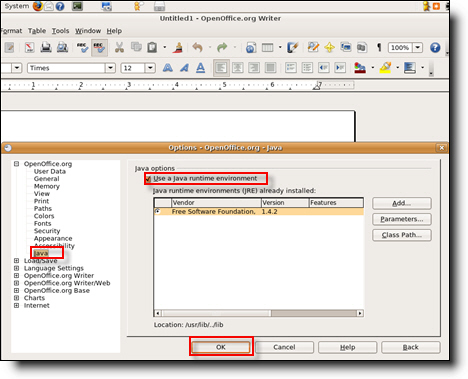Expand the OpenOffice.org Writer node
The width and height of the screenshot is (468, 379).
coord(16,276)
